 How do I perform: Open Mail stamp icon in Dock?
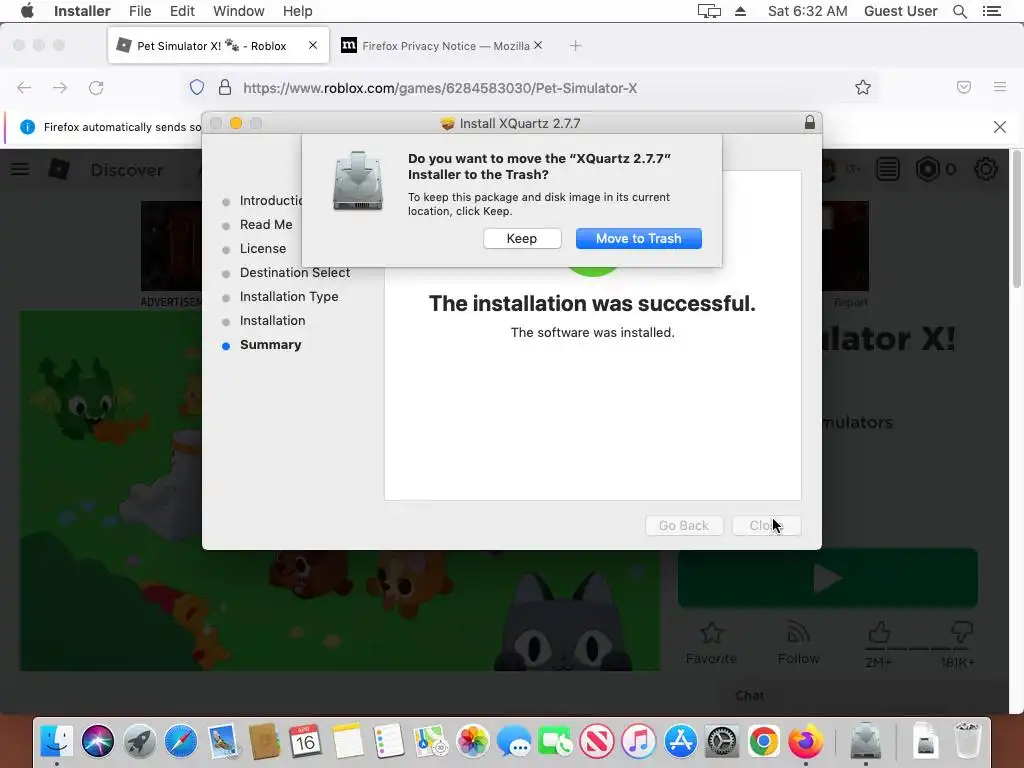223,741
